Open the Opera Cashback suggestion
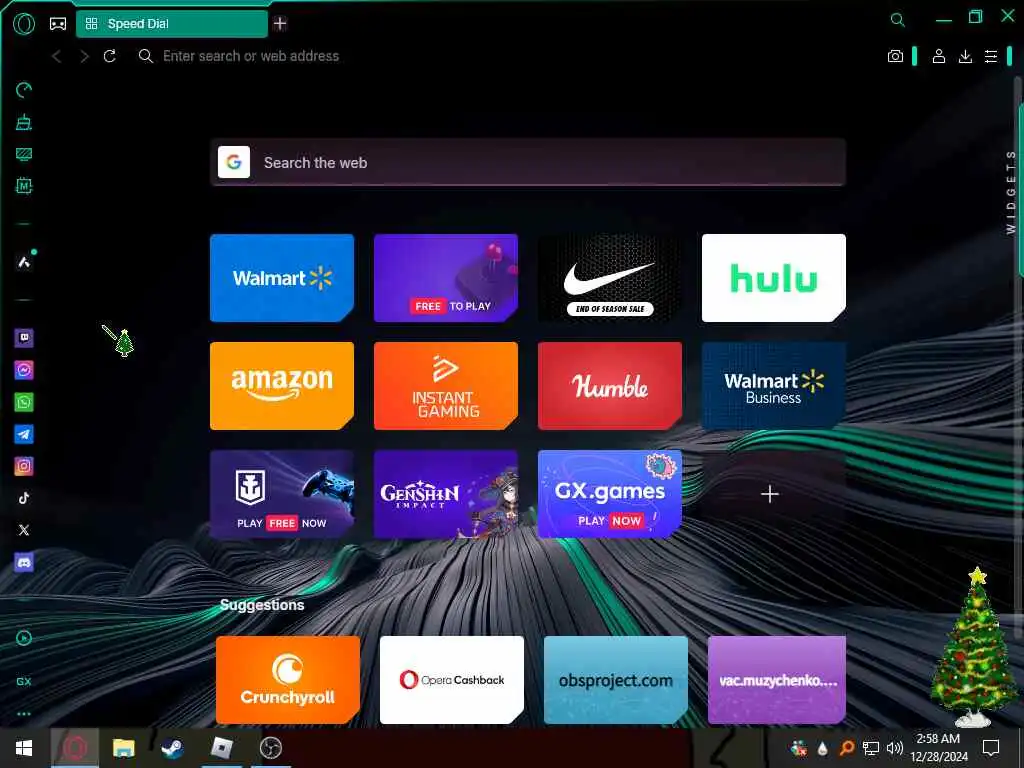The image size is (1024, 768). pos(452,680)
